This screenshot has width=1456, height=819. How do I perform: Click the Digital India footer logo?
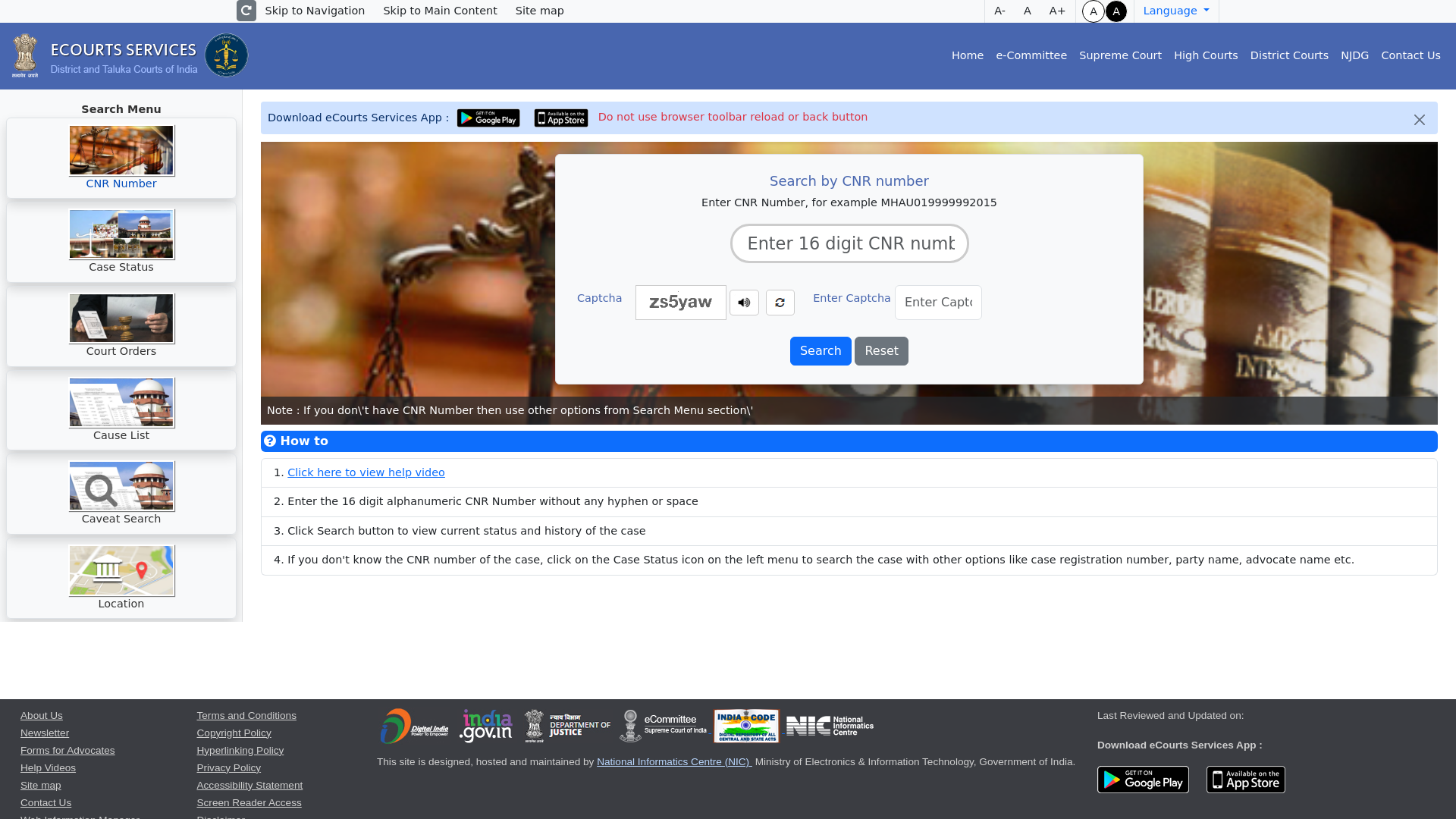tap(414, 726)
